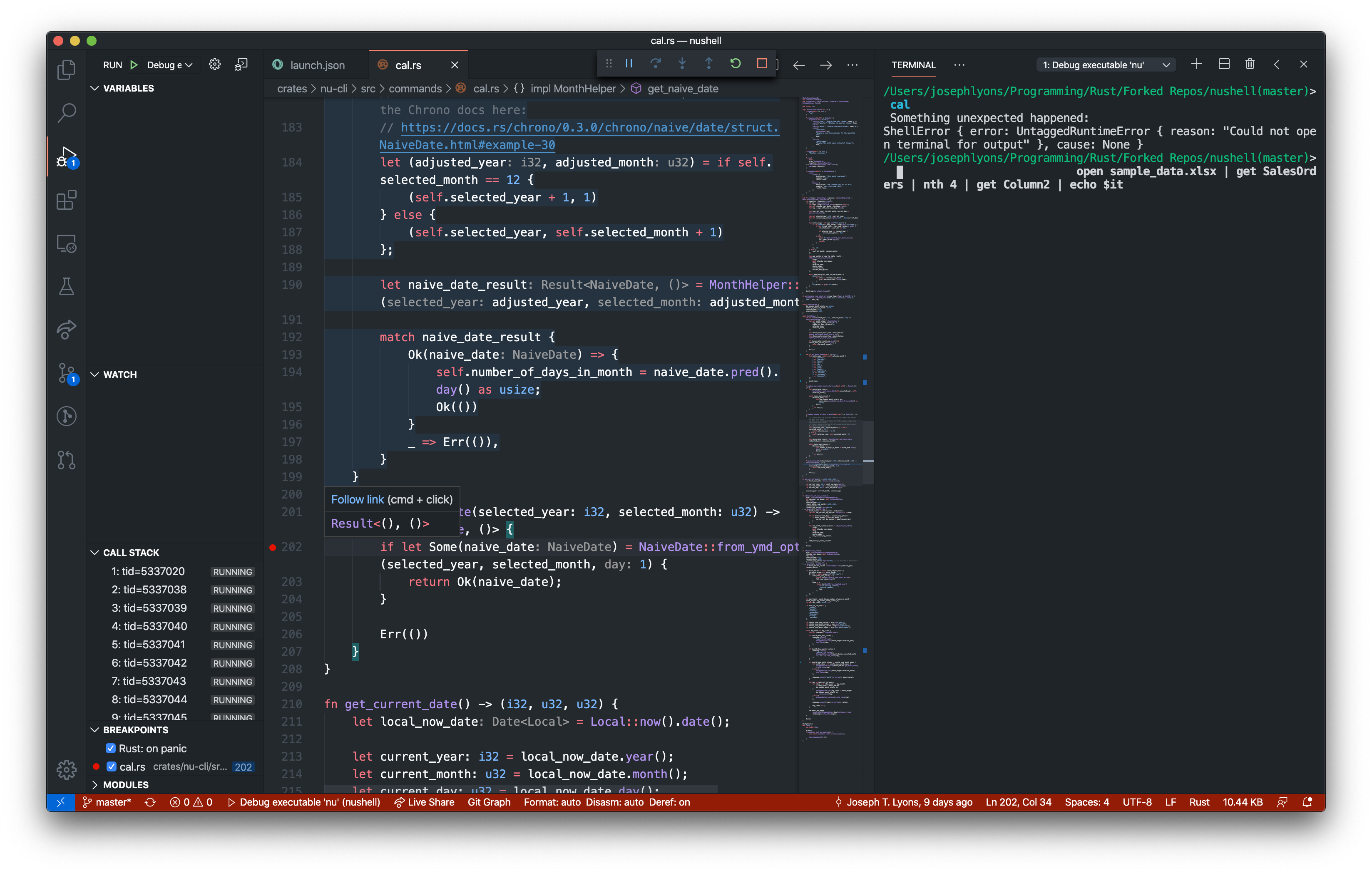The width and height of the screenshot is (1372, 873).
Task: Pause the running debug session
Action: (629, 63)
